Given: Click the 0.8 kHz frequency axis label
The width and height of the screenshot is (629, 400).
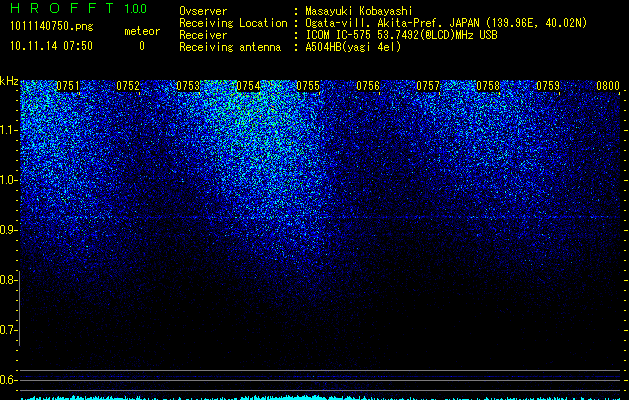Looking at the screenshot, I should tap(8, 280).
